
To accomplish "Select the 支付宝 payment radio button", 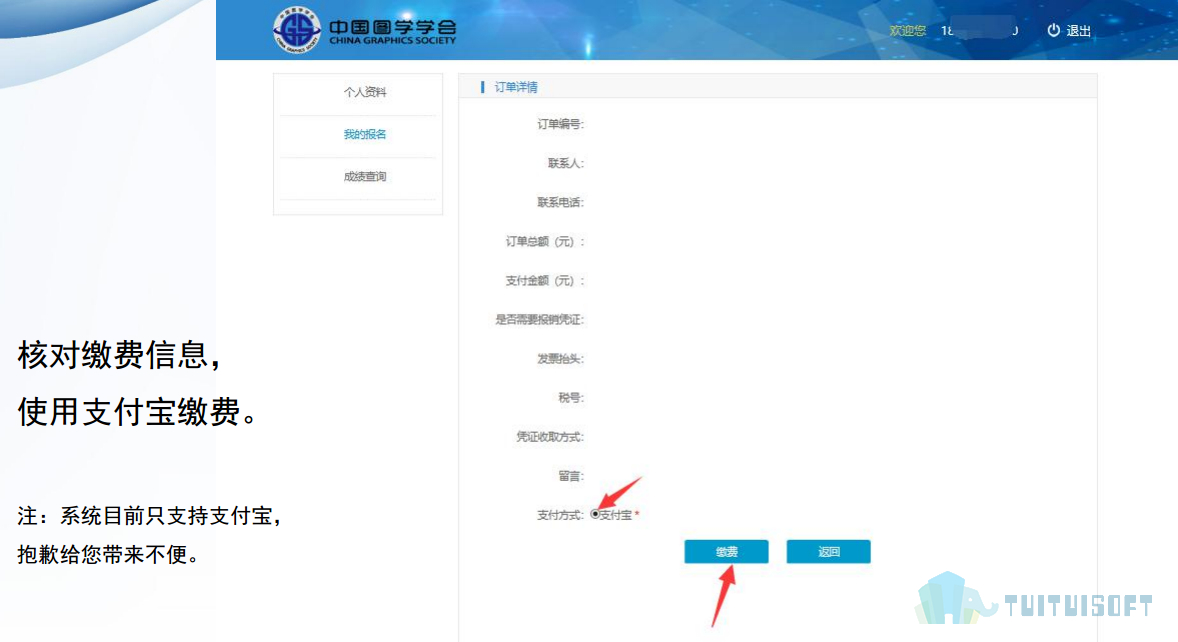I will click(x=595, y=514).
